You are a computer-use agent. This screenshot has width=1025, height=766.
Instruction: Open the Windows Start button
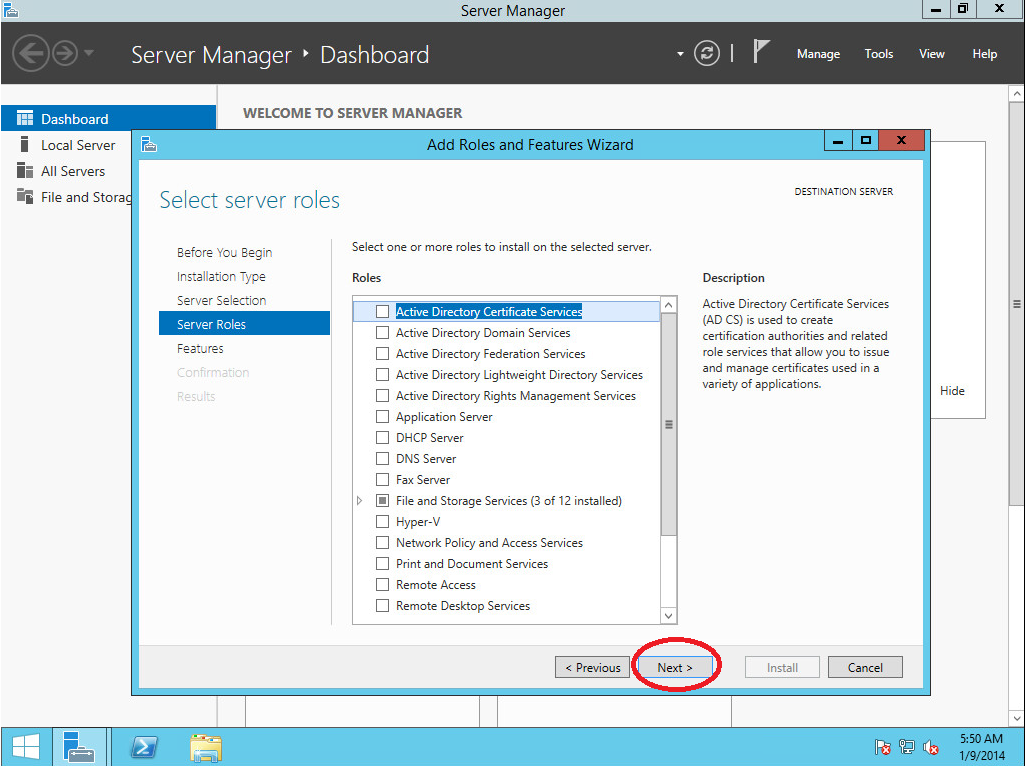pos(26,746)
